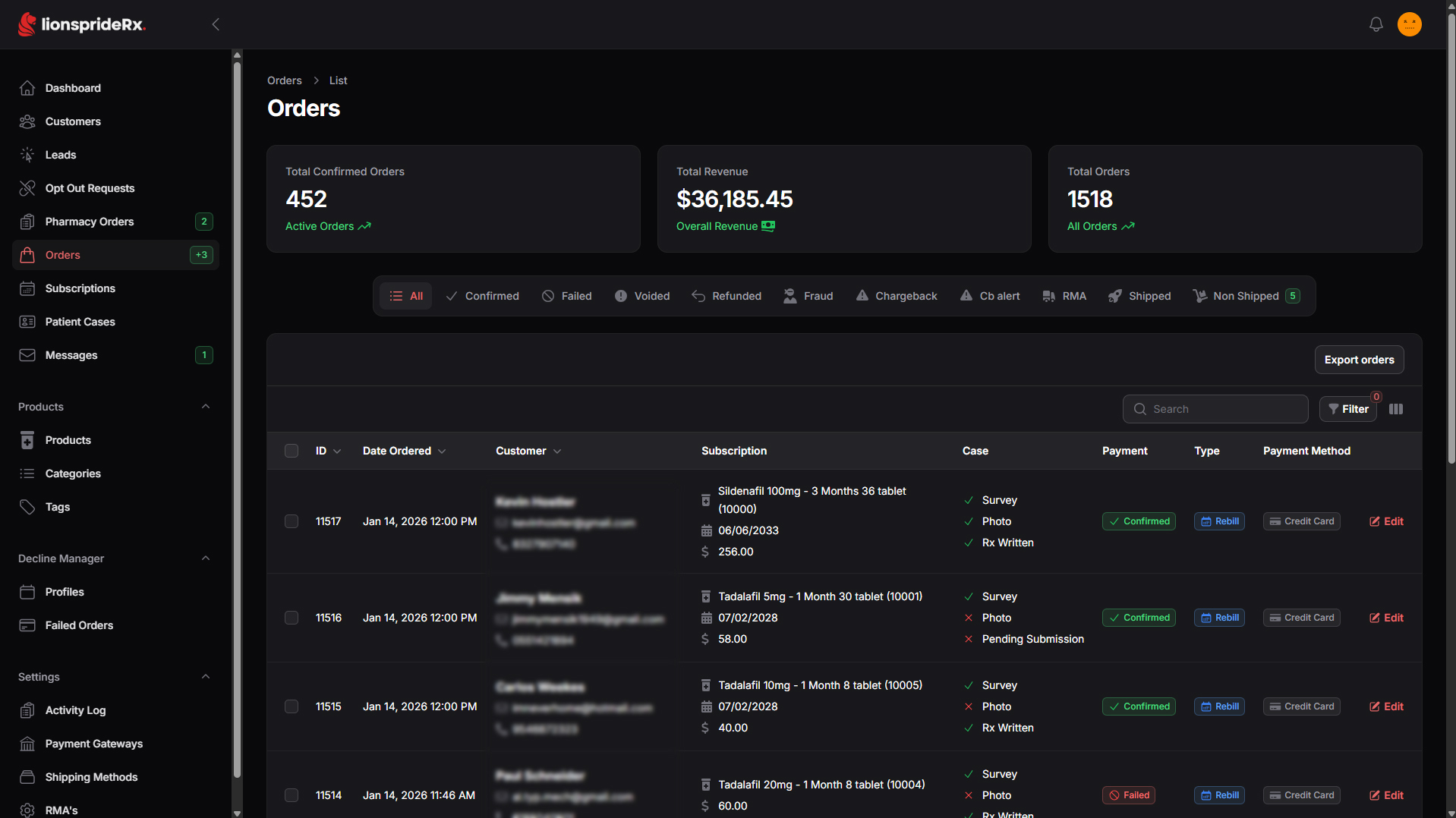Open the Leads page
Screen dimensions: 1456x818
pyautogui.click(x=115, y=155)
